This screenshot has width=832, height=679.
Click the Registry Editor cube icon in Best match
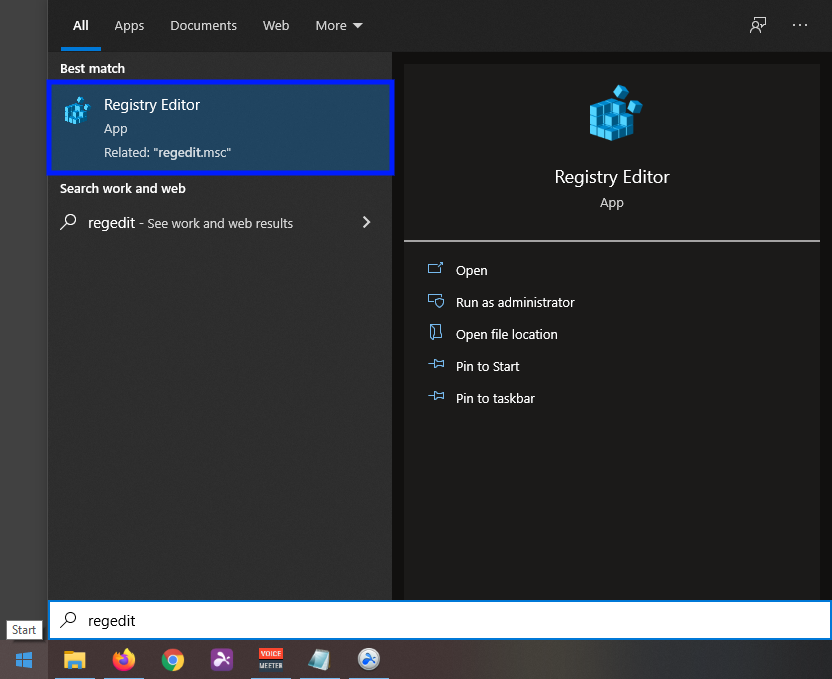[x=77, y=110]
